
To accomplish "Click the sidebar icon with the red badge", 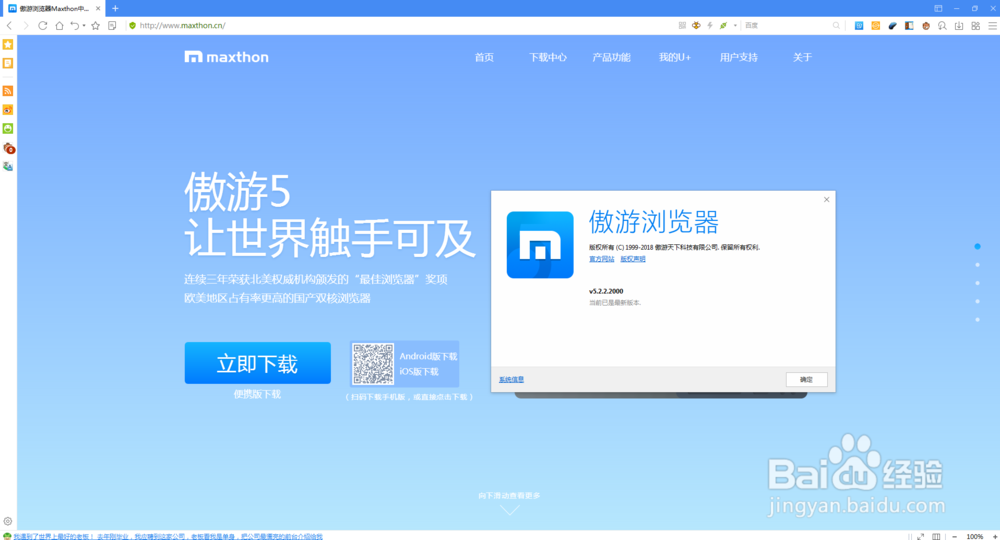I will pos(8,148).
